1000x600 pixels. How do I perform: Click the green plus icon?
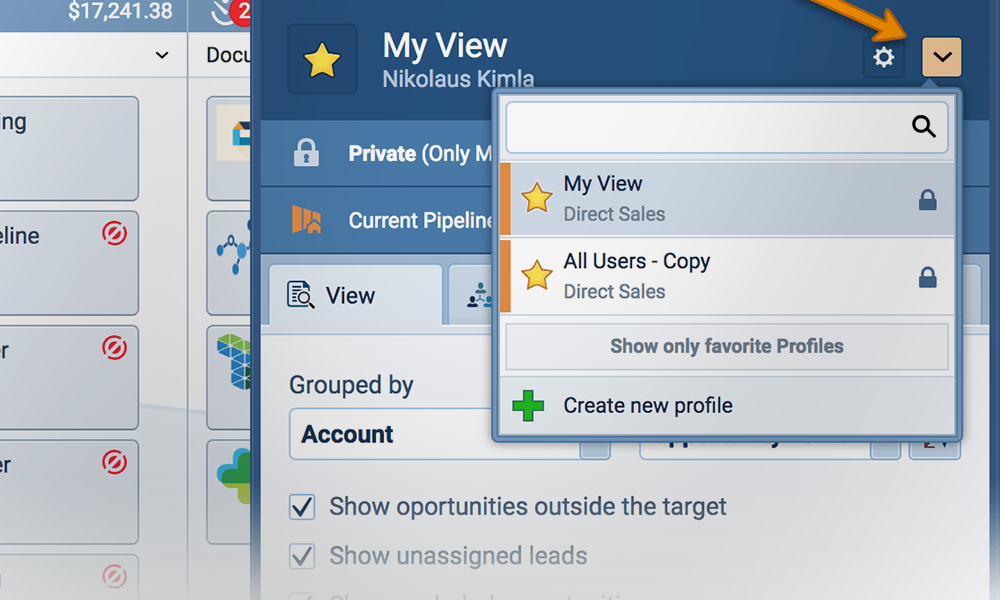[528, 406]
